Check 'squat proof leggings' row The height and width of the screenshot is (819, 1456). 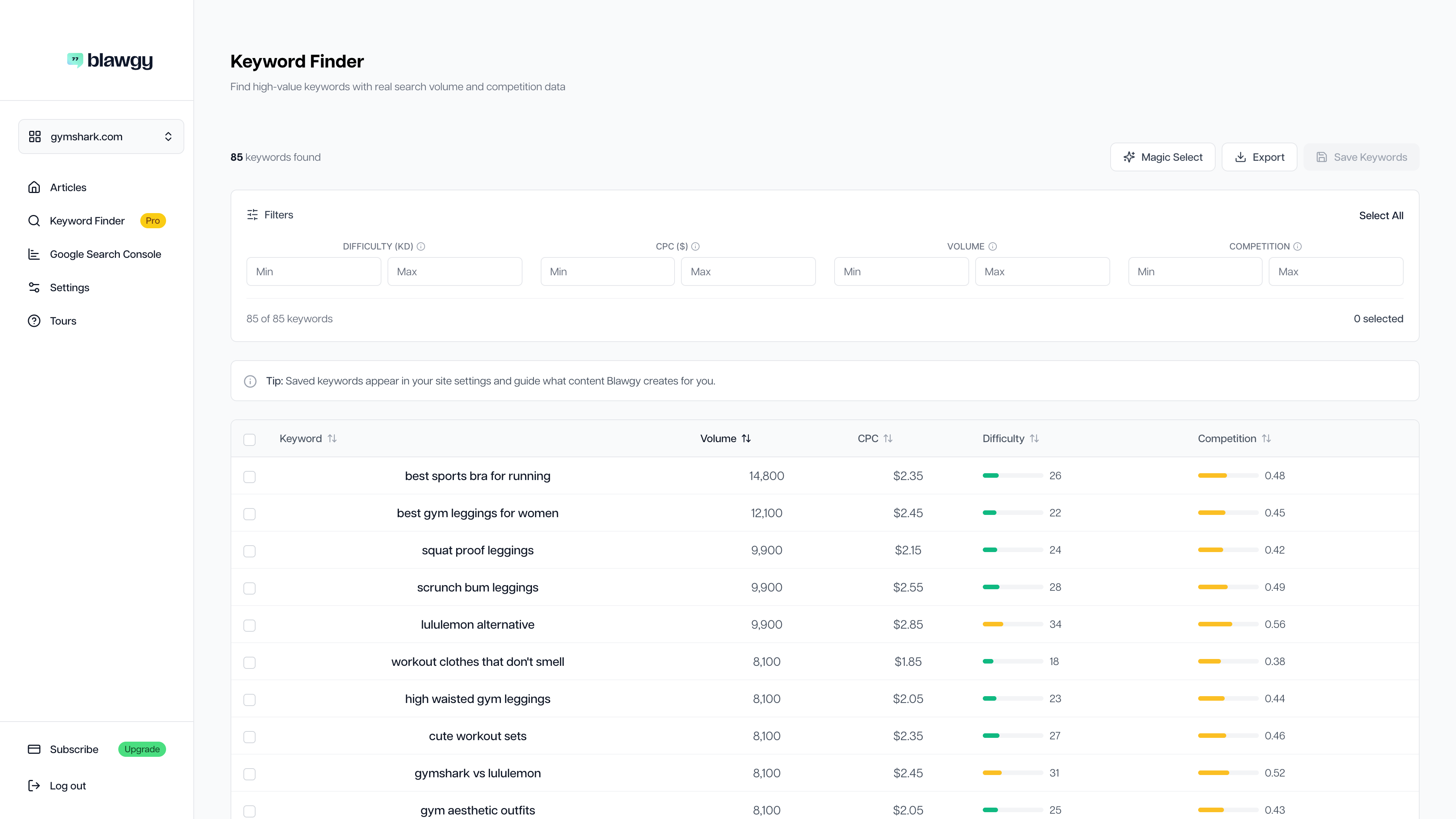tap(249, 551)
